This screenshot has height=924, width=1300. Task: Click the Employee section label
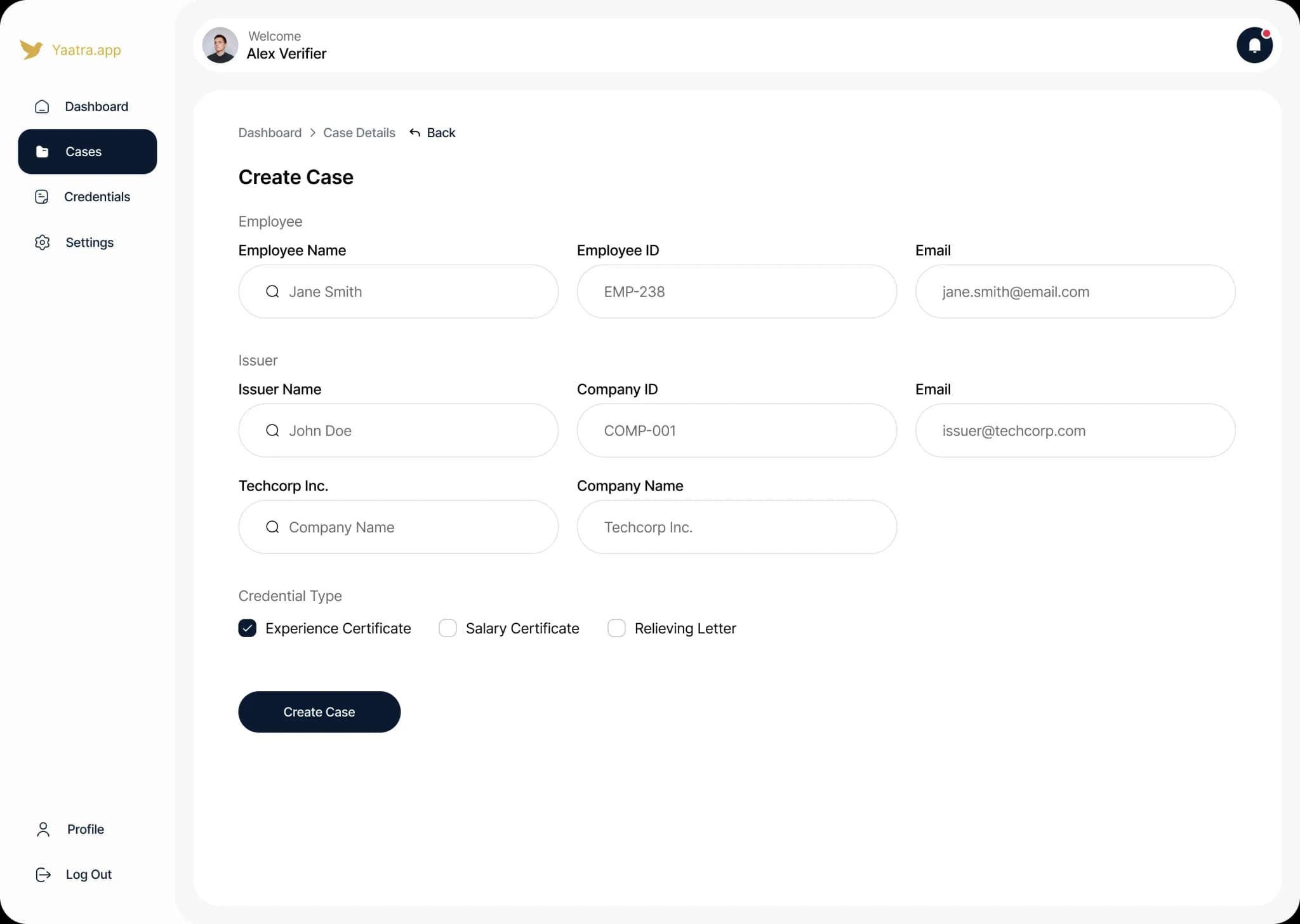pyautogui.click(x=270, y=221)
